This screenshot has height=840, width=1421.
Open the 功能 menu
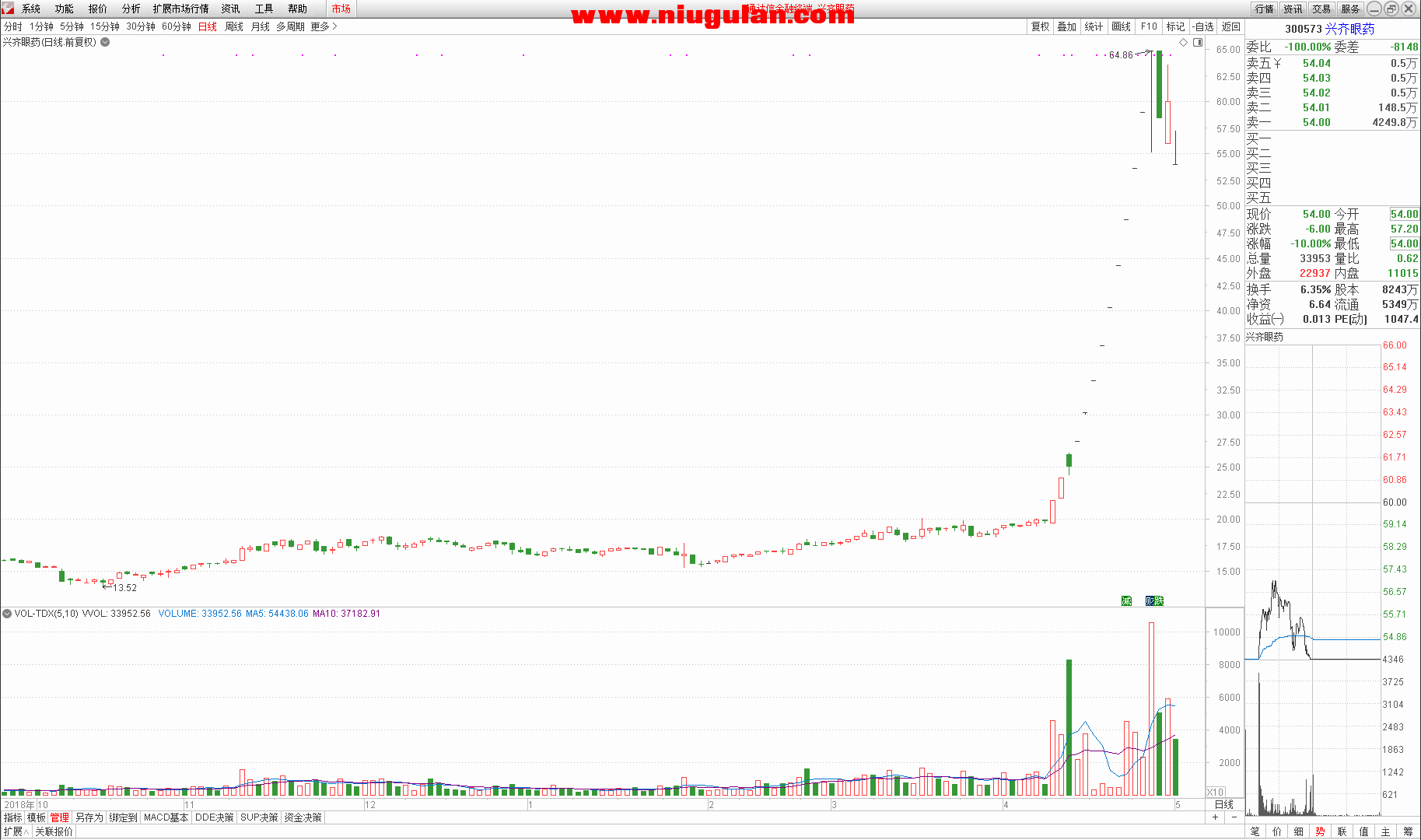(x=65, y=9)
